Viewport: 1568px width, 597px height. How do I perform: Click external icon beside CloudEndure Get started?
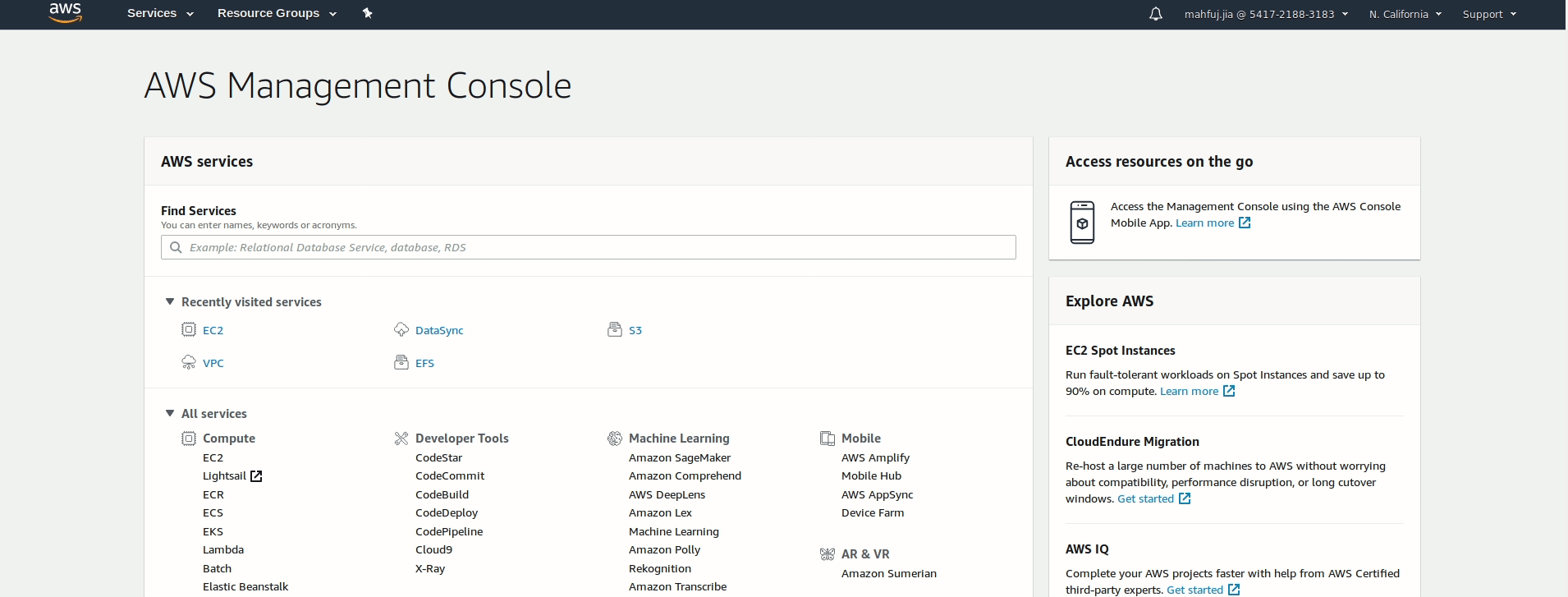(x=1185, y=498)
